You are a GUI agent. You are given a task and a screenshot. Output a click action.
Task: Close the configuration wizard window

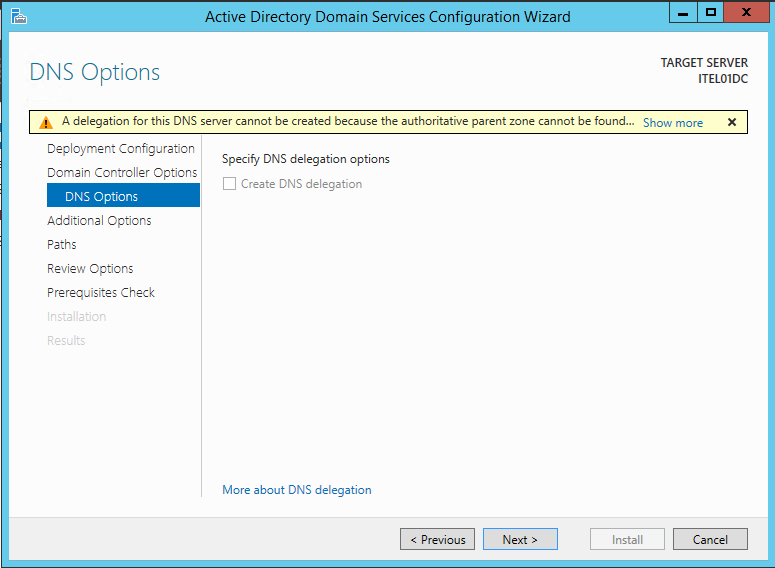pos(746,13)
